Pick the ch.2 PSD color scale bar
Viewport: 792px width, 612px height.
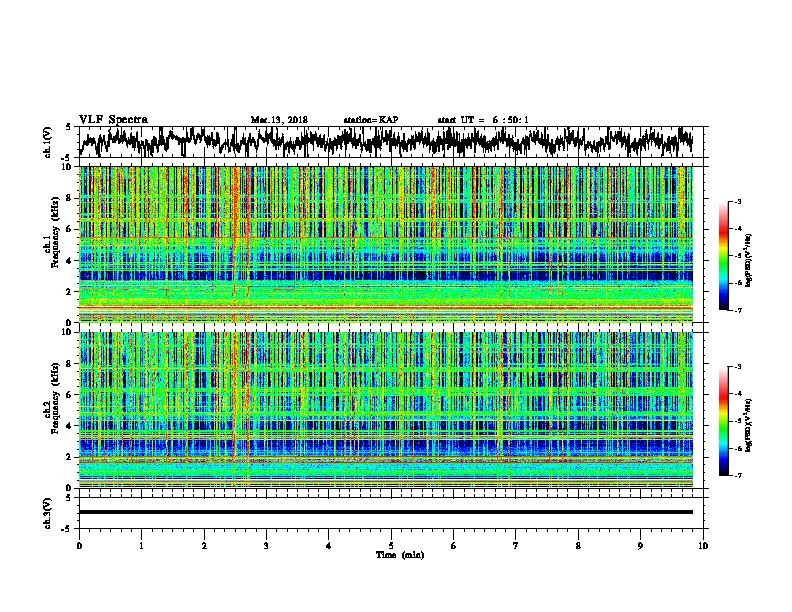click(724, 421)
